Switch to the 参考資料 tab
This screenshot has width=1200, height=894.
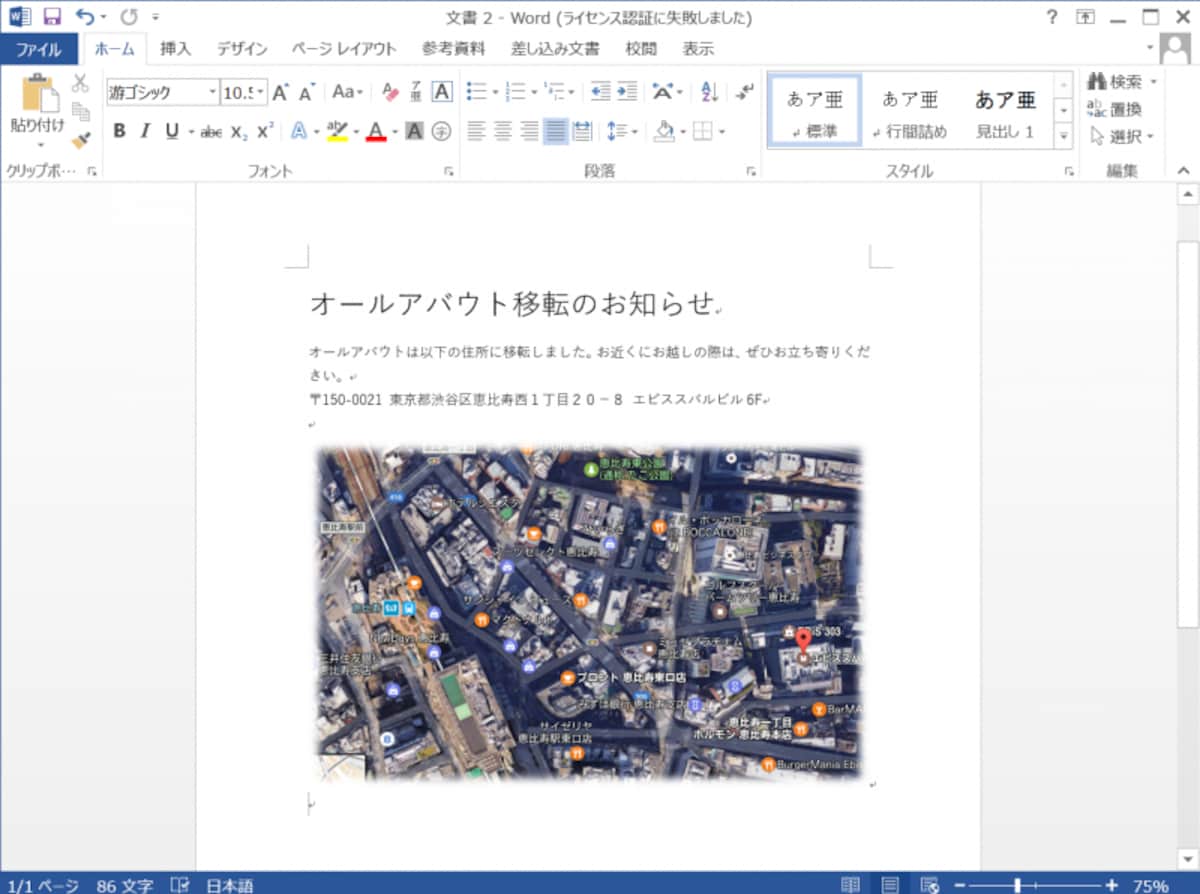pyautogui.click(x=453, y=48)
